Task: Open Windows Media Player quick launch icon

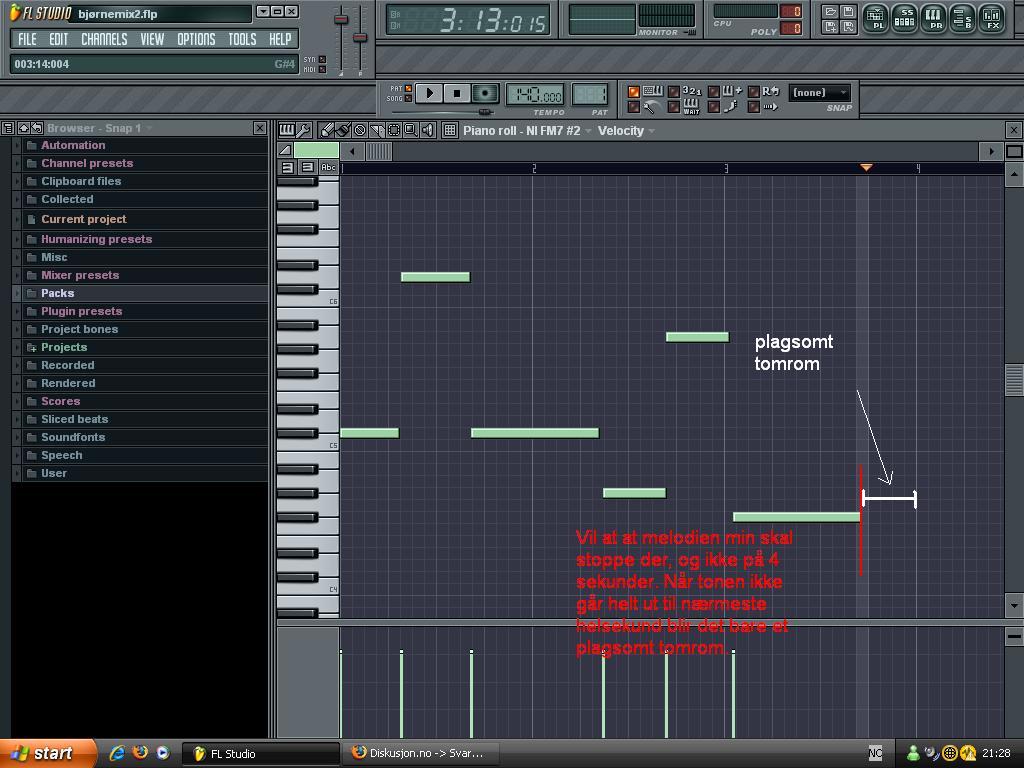Action: [x=163, y=752]
